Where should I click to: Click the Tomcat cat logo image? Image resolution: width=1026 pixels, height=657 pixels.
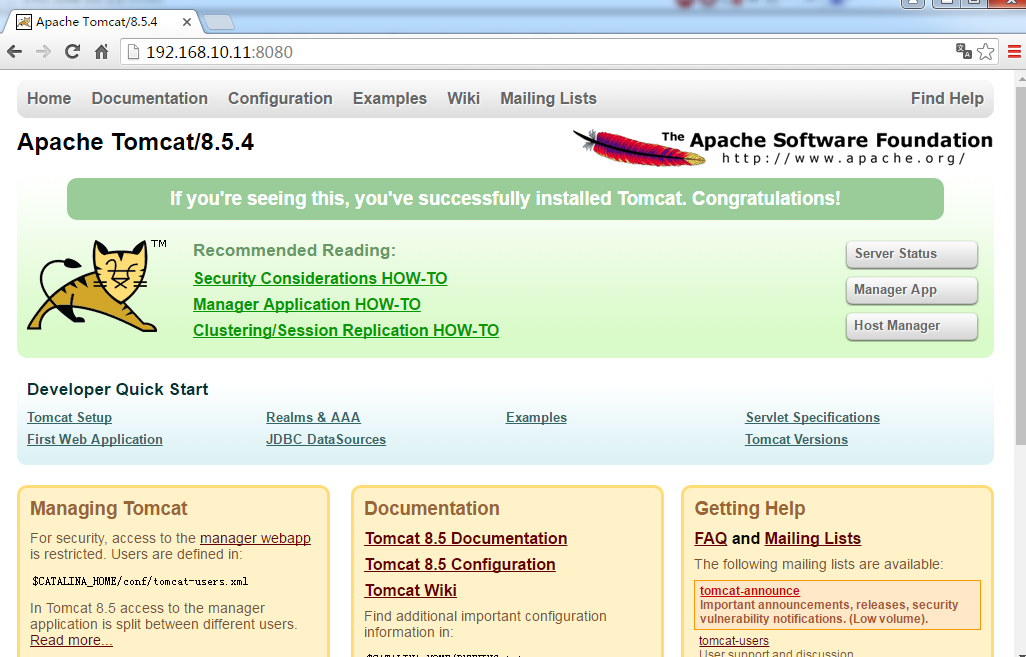pyautogui.click(x=96, y=285)
